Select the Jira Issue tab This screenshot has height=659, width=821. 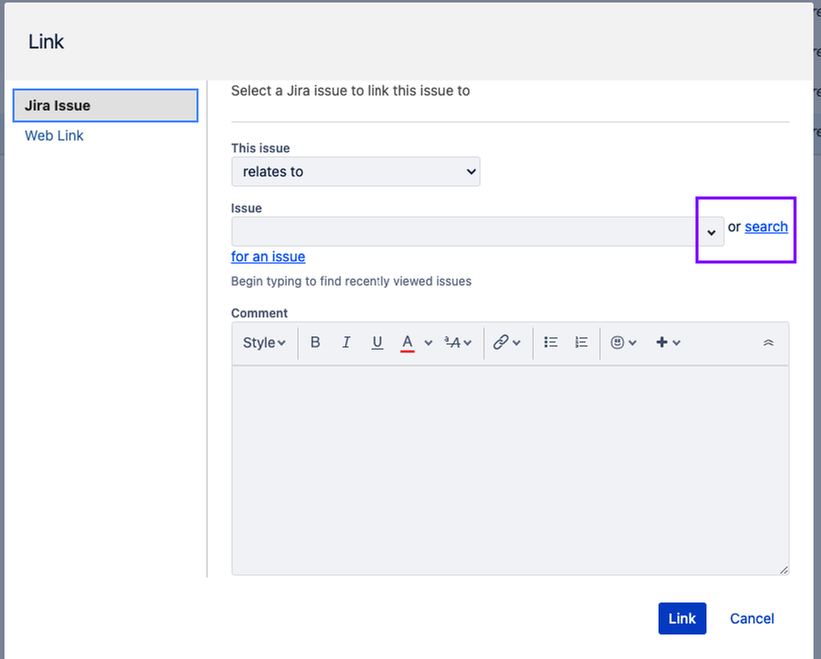(105, 106)
